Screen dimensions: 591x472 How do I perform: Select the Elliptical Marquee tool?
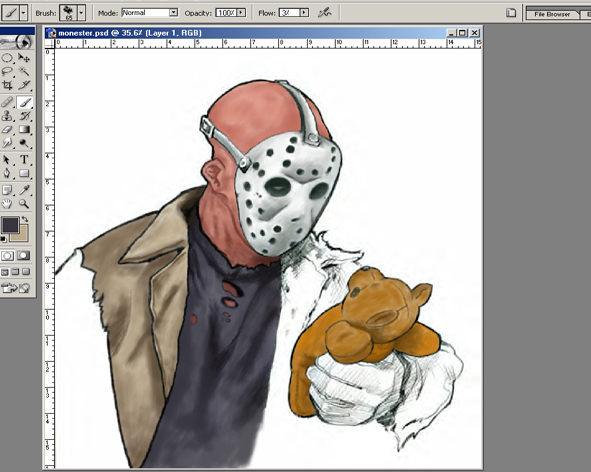8,58
